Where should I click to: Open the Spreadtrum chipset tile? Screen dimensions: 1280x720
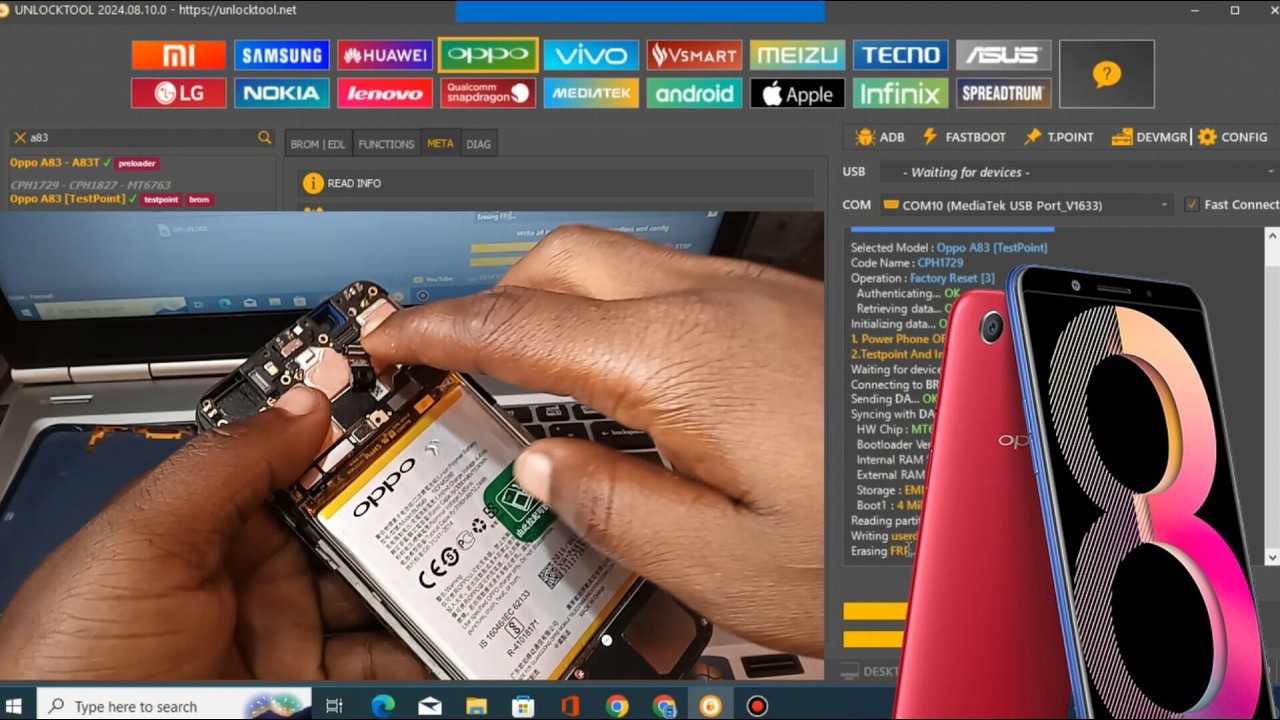pos(1003,93)
